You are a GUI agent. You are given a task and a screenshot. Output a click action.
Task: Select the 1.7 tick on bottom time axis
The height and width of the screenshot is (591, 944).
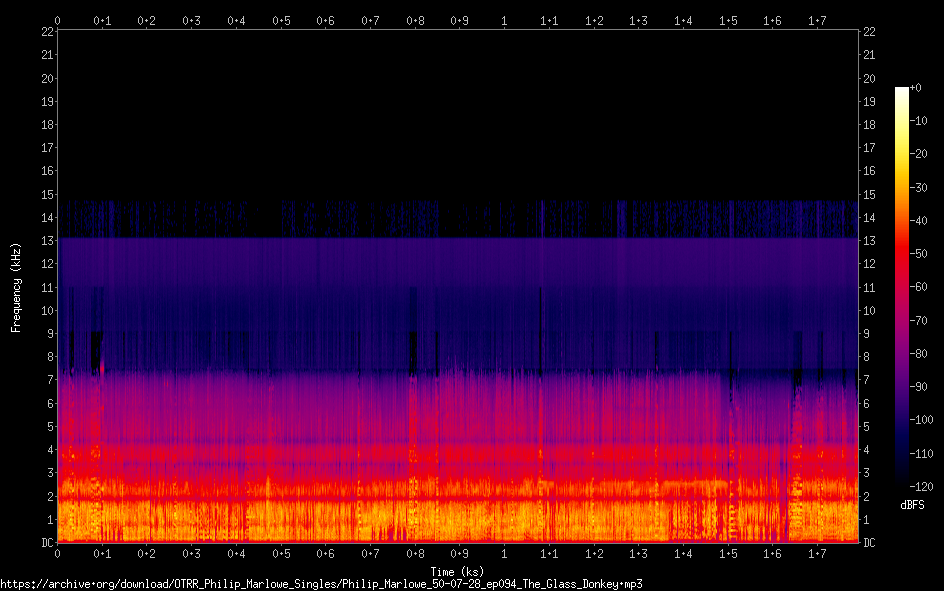click(817, 553)
